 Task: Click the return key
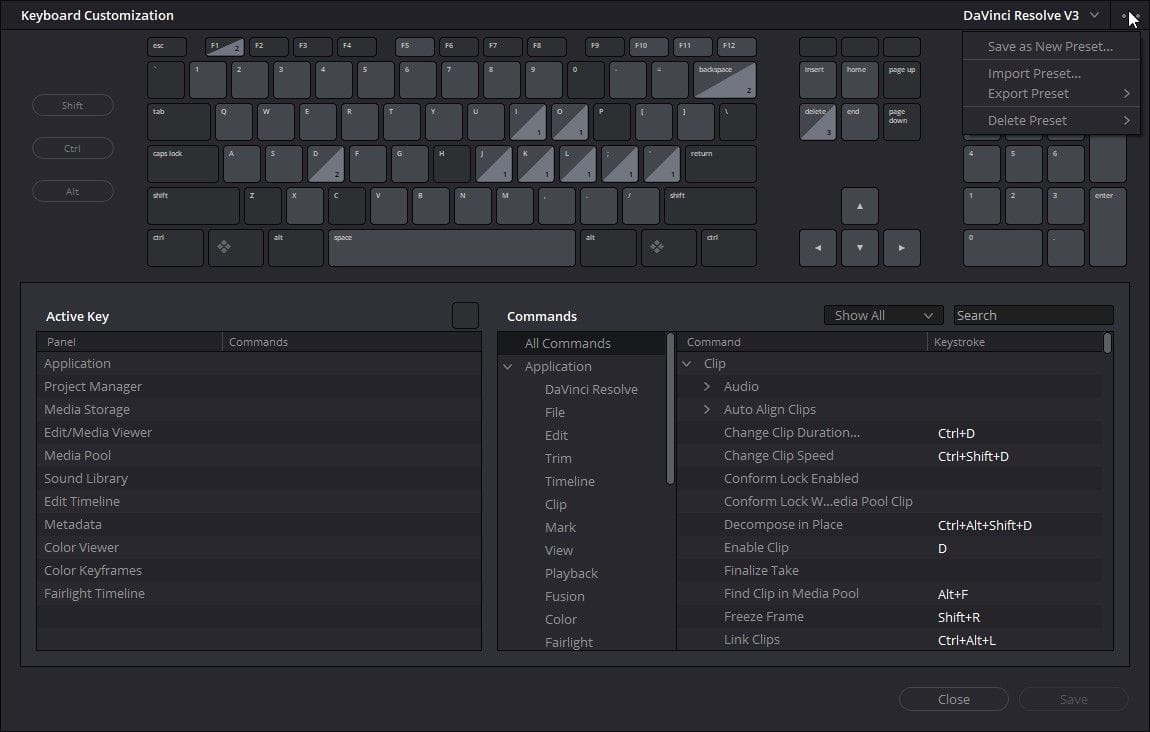pos(721,164)
